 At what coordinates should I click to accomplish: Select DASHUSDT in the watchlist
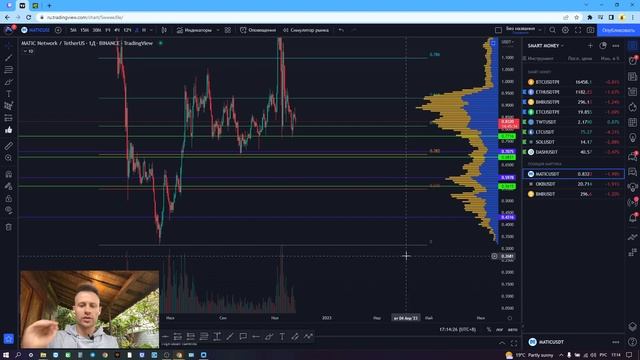point(573,152)
